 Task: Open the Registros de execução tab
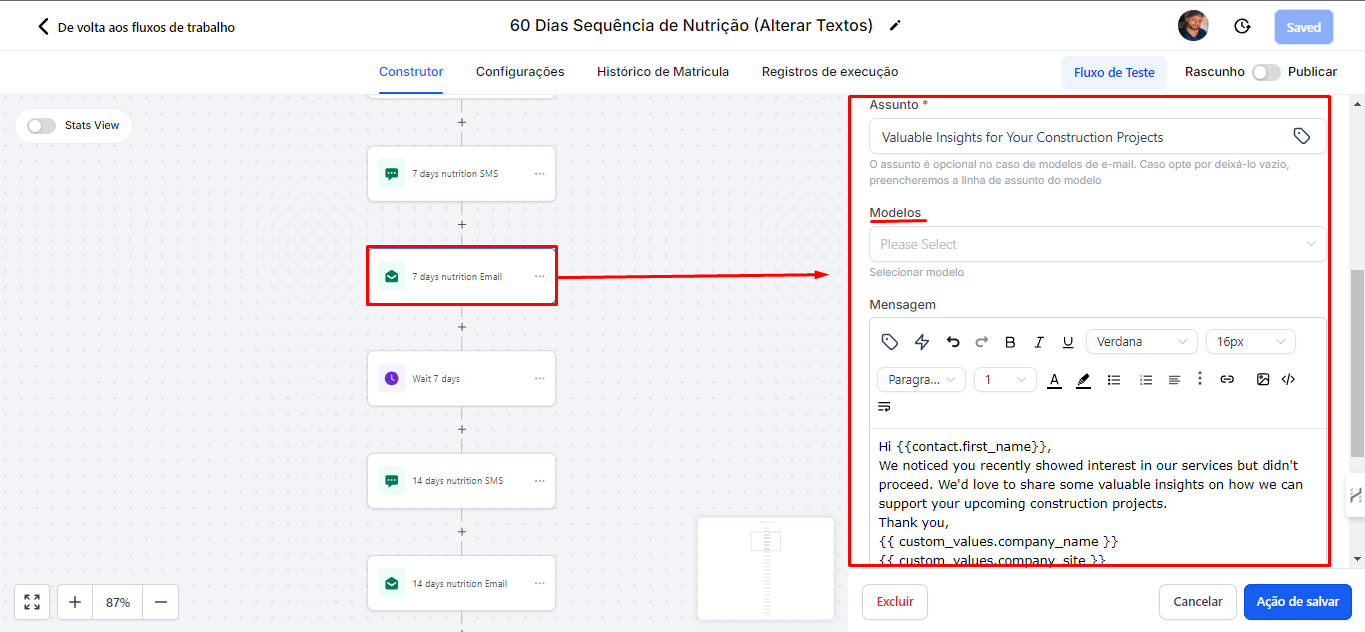click(829, 72)
